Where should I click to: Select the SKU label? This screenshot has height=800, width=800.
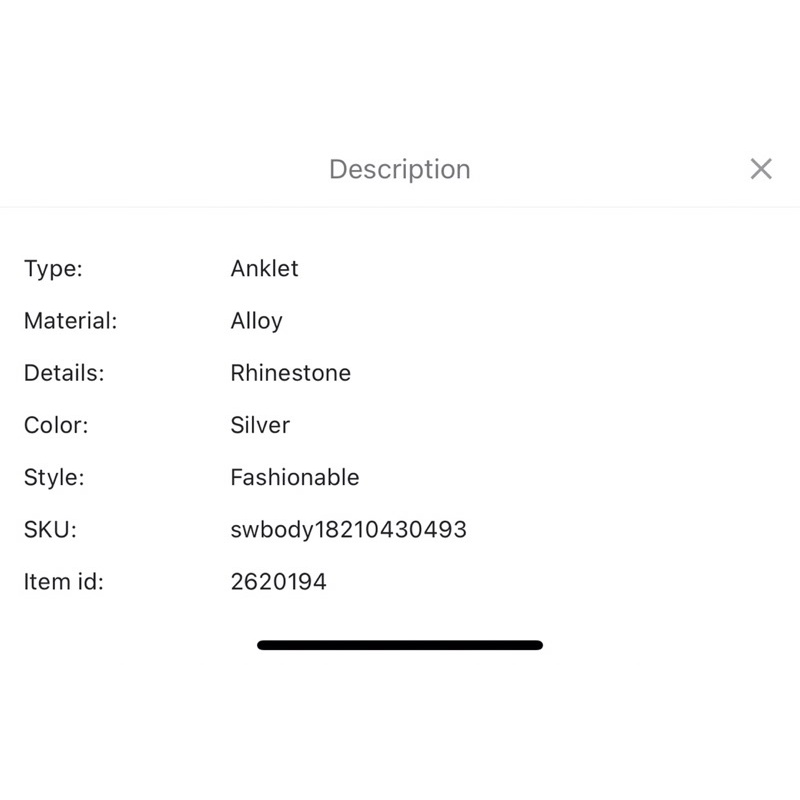(x=50, y=530)
